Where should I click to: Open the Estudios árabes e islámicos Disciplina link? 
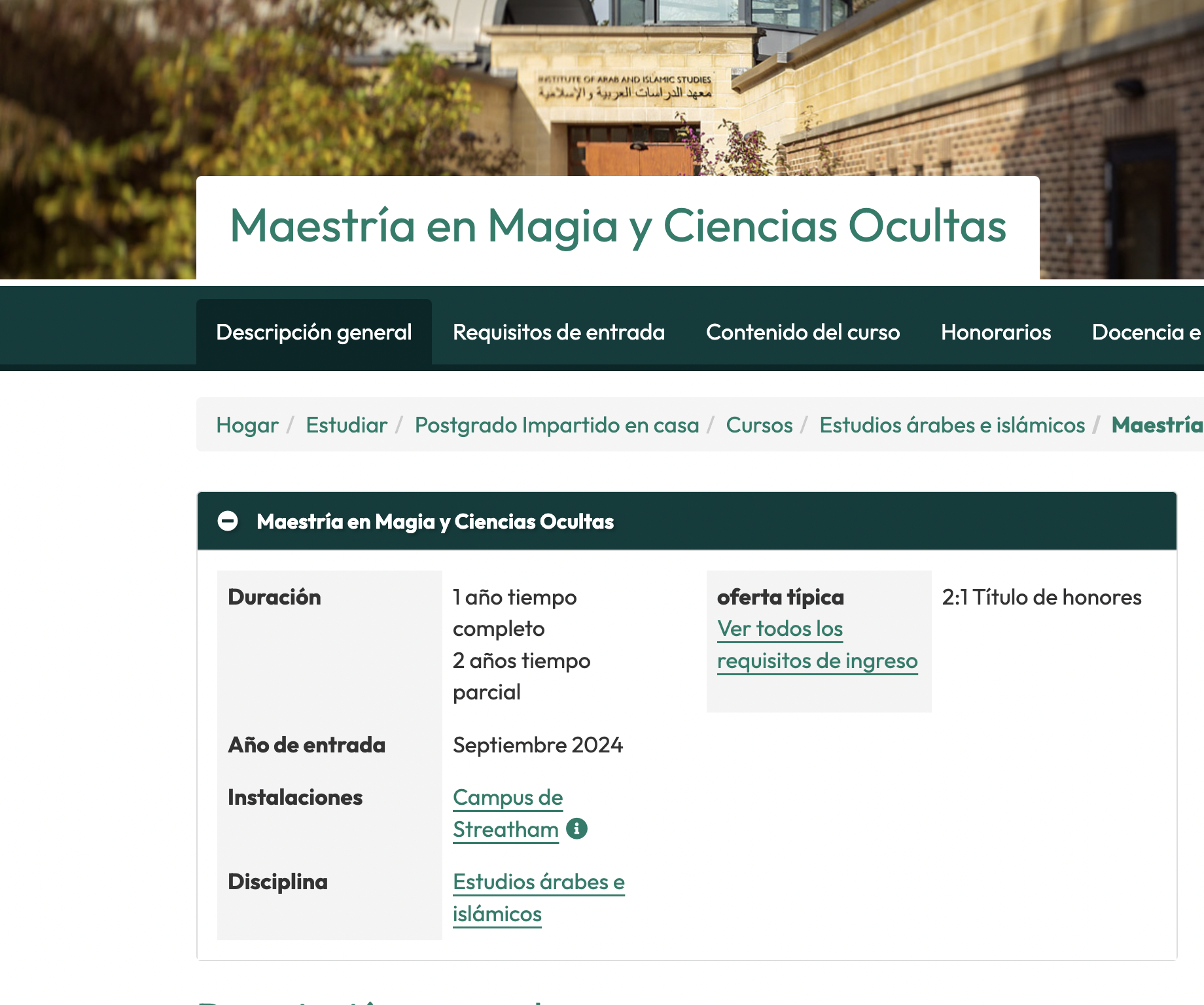(539, 898)
